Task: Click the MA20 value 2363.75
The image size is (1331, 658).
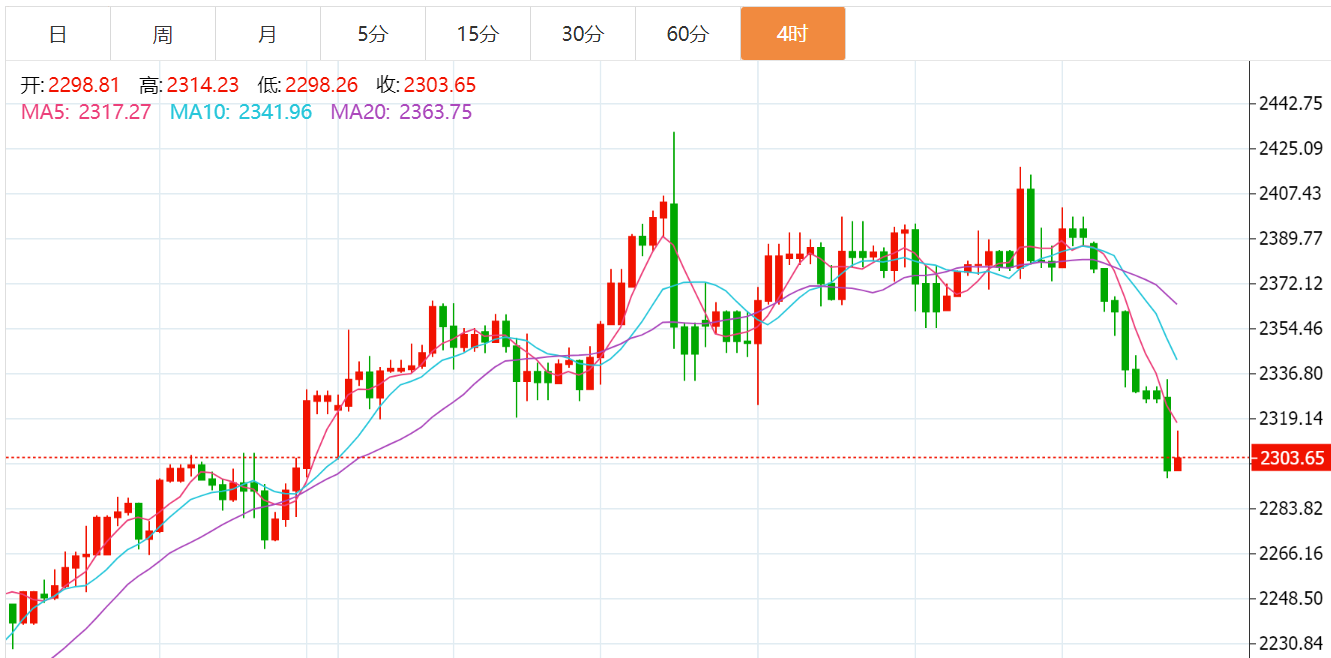Action: [x=436, y=112]
